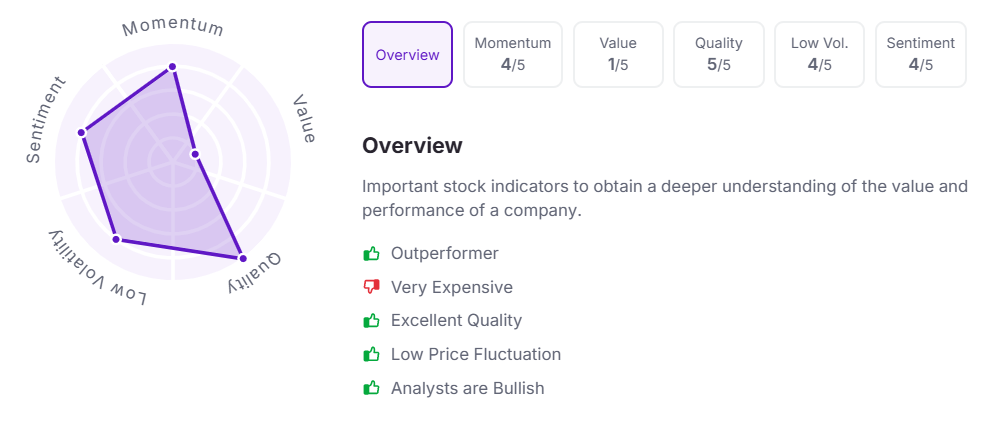Click the Value data point on radar chart
999x436 pixels.
tap(195, 154)
